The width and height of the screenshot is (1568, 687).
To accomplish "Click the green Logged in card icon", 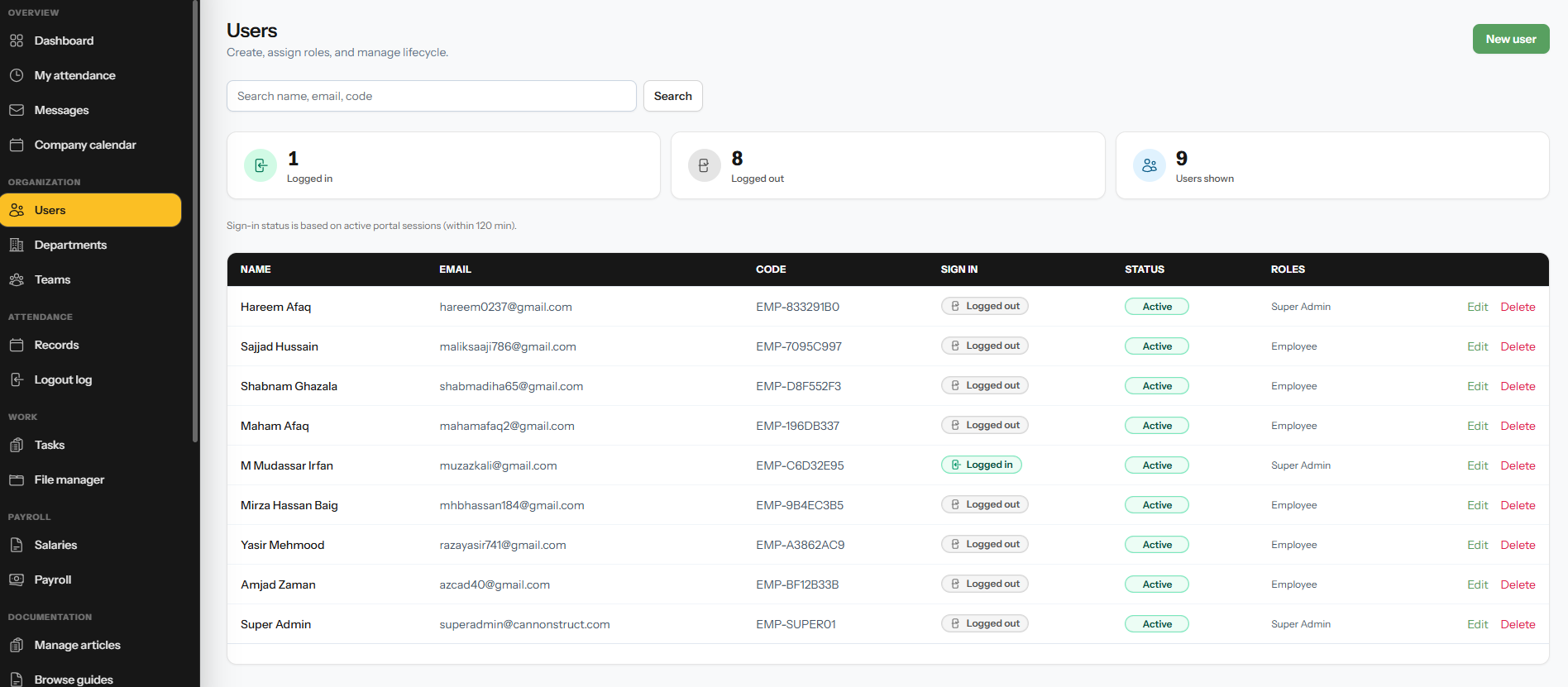I will (261, 165).
